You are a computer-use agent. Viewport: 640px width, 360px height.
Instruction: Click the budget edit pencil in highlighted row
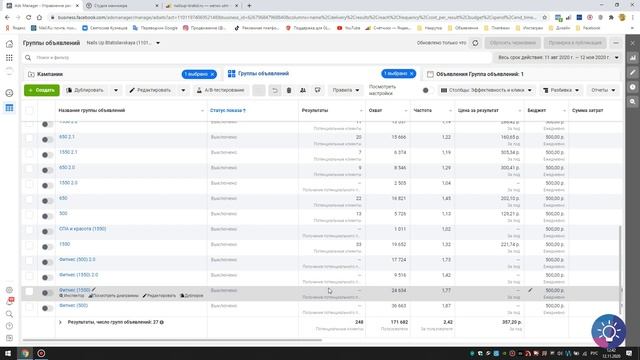(x=530, y=290)
